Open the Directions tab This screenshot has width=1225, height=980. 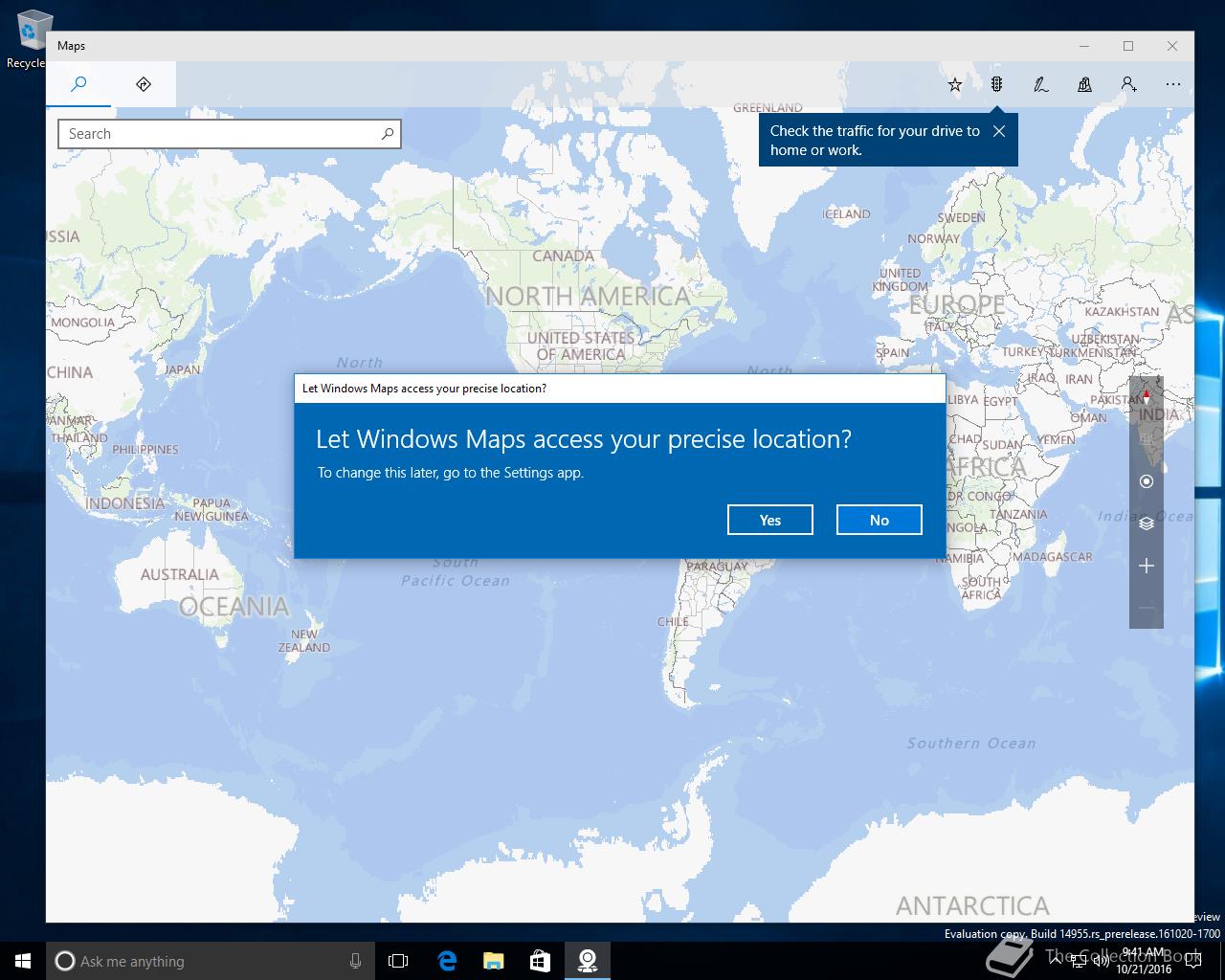(x=144, y=84)
